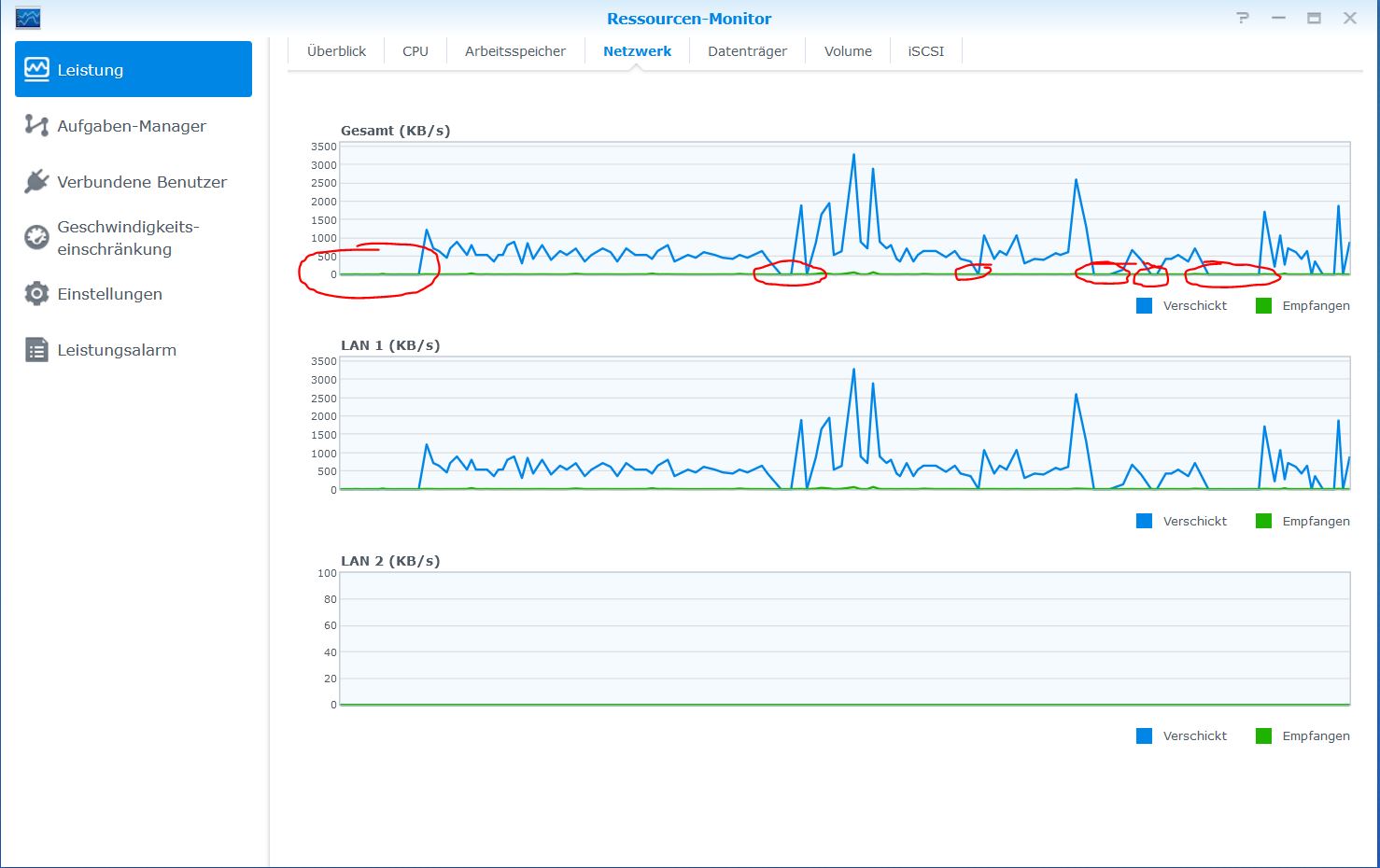The height and width of the screenshot is (868, 1380).
Task: Open Aufgaben-Manager in the sidebar
Action: [134, 125]
